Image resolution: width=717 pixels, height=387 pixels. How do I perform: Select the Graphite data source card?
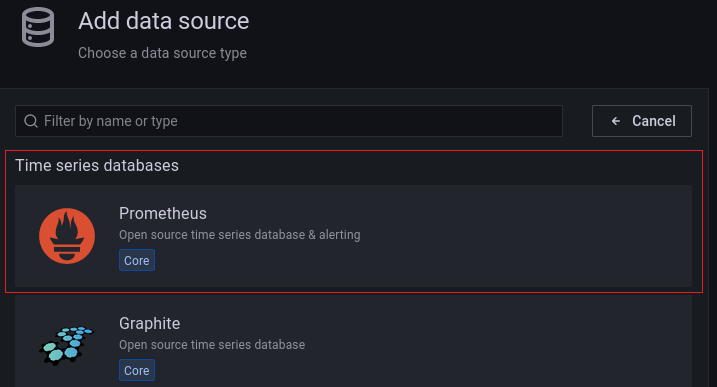(353, 341)
